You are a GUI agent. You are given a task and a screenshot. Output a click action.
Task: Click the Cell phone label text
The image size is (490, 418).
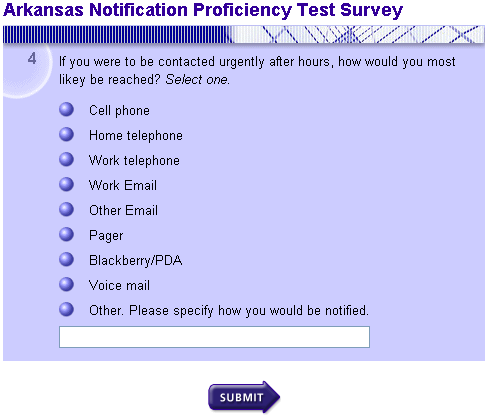point(119,111)
